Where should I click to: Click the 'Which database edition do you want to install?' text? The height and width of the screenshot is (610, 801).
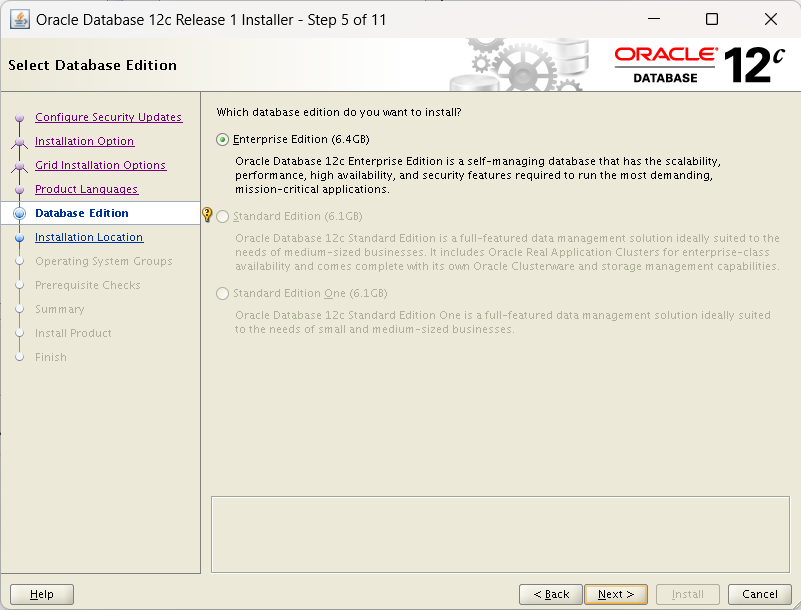(x=339, y=112)
